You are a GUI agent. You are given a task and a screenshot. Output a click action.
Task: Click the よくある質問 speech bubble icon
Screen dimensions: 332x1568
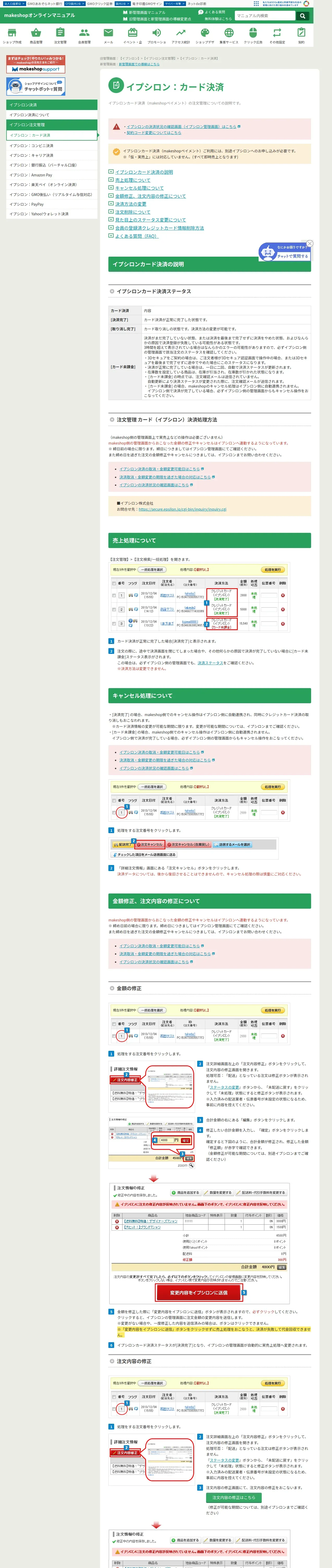201,12
